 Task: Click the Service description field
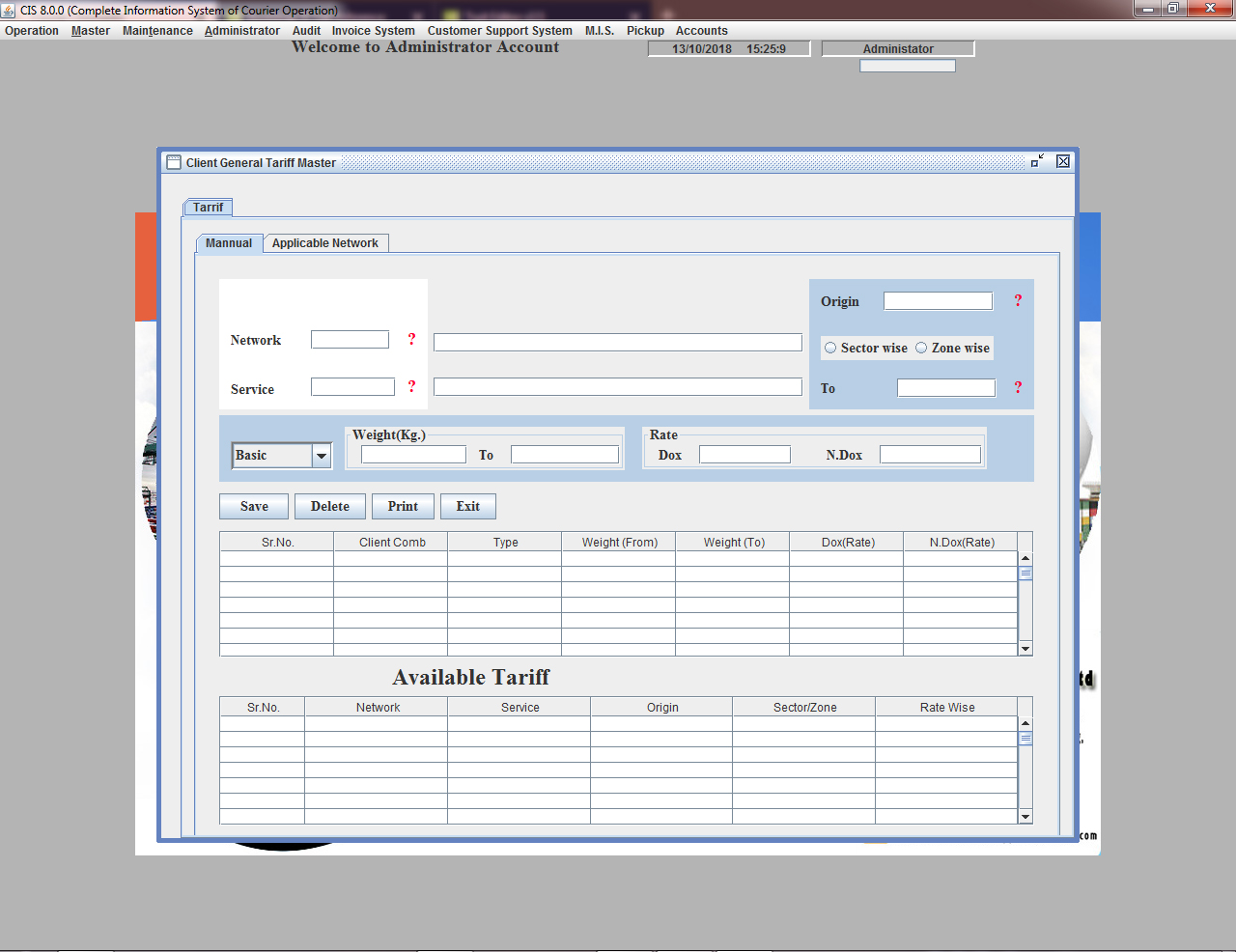pos(618,387)
